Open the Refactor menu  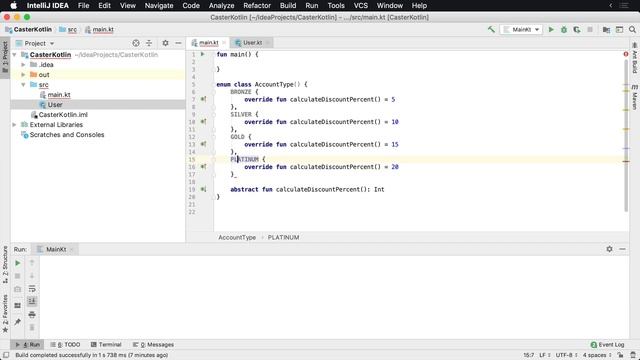coord(257,6)
